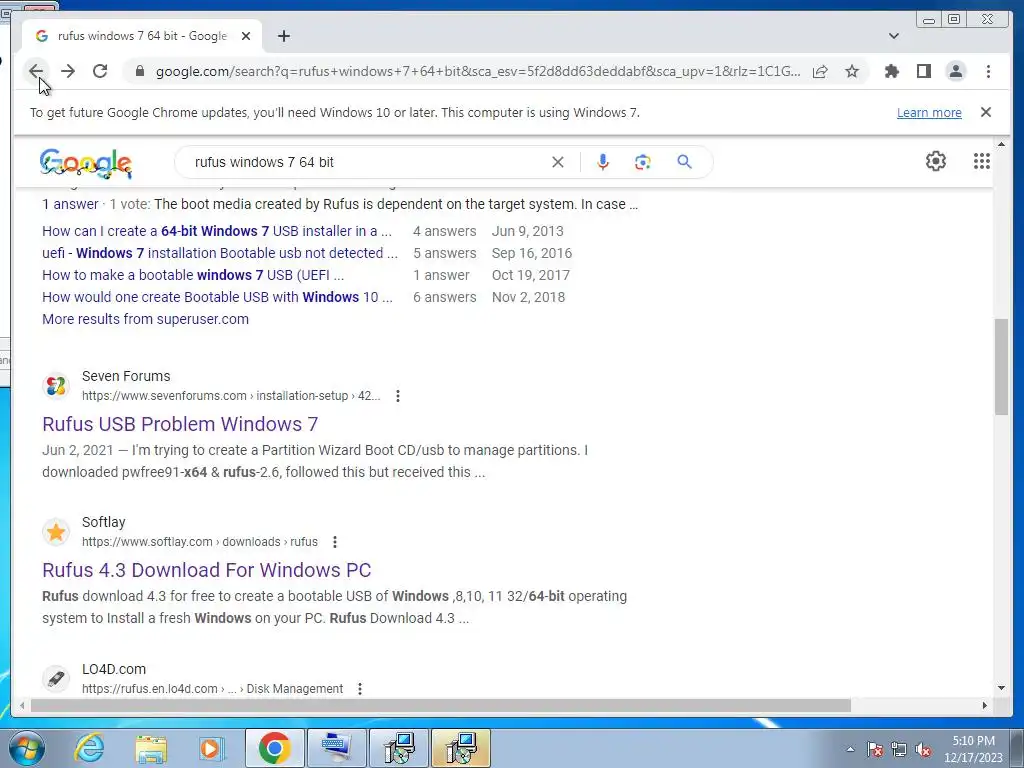The width and height of the screenshot is (1024, 768).
Task: Click the forward navigation arrow
Action: click(x=68, y=71)
